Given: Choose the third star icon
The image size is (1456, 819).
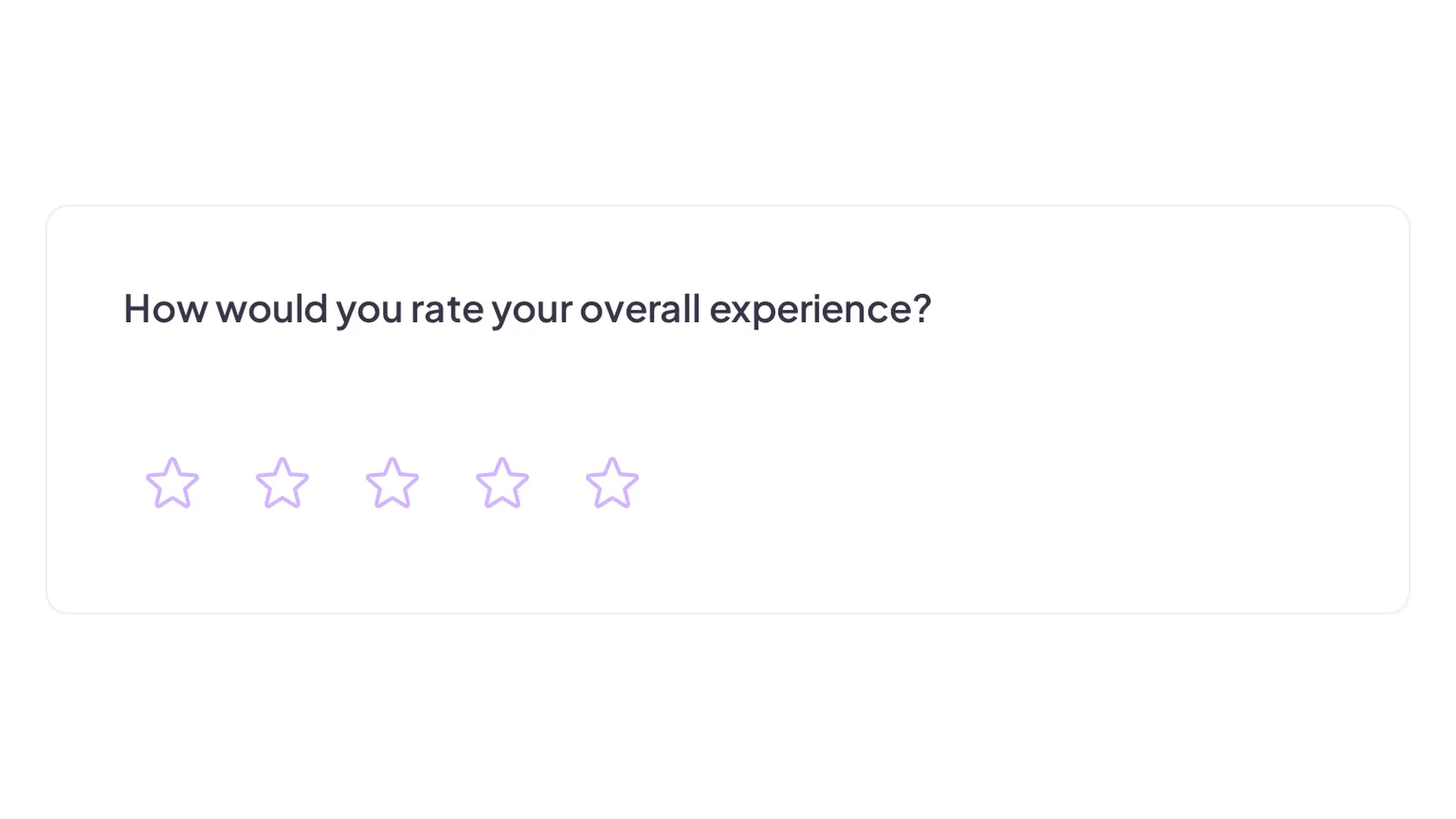Looking at the screenshot, I should click(392, 483).
